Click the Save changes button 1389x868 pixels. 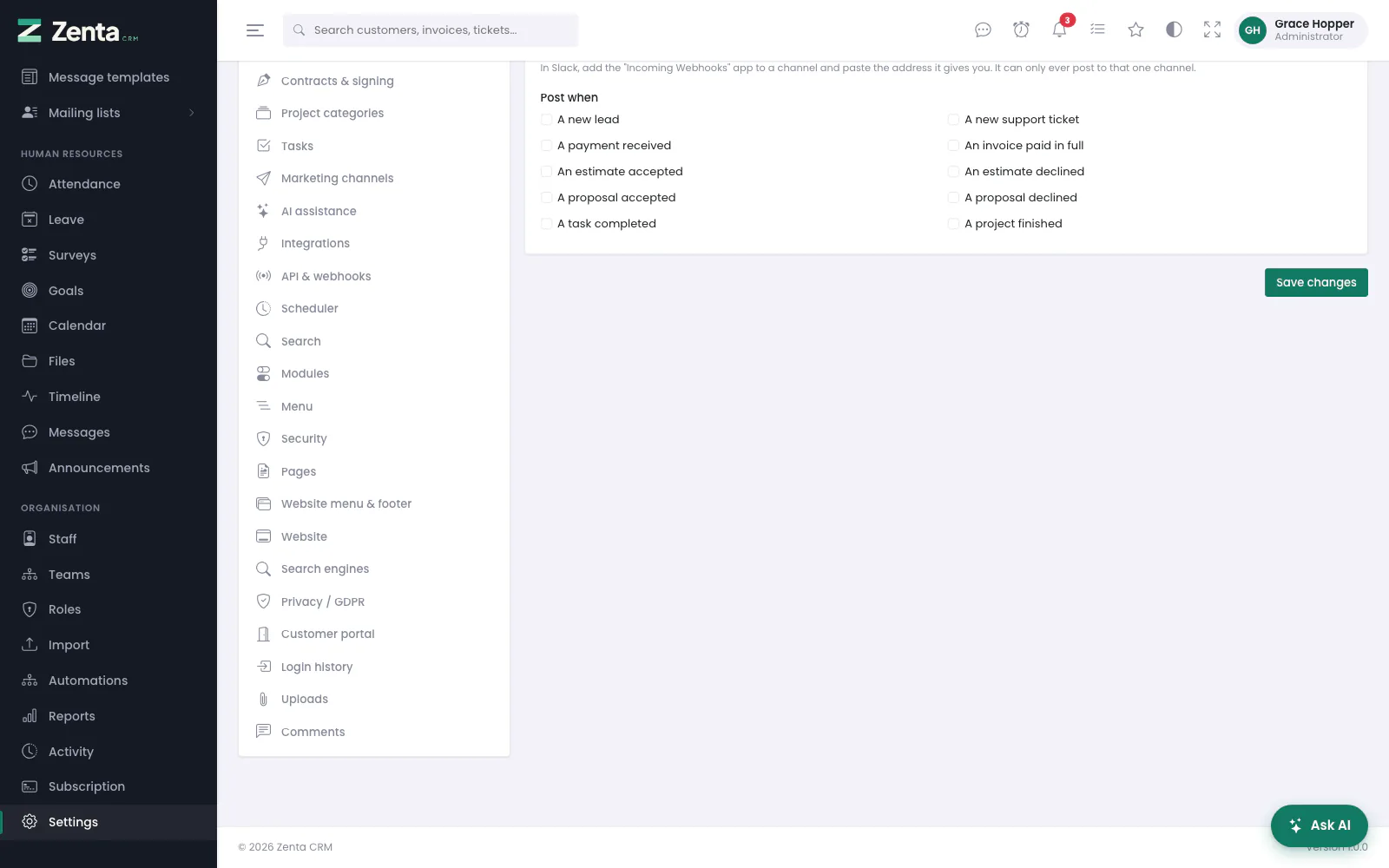(x=1316, y=282)
